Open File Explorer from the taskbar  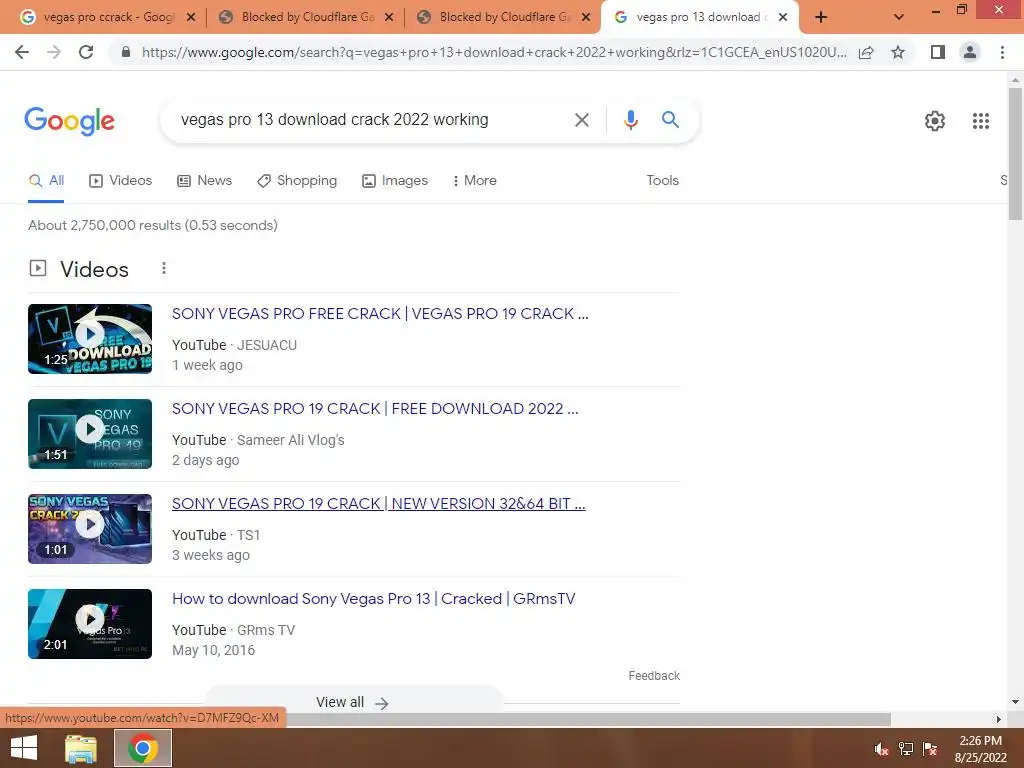tap(81, 748)
